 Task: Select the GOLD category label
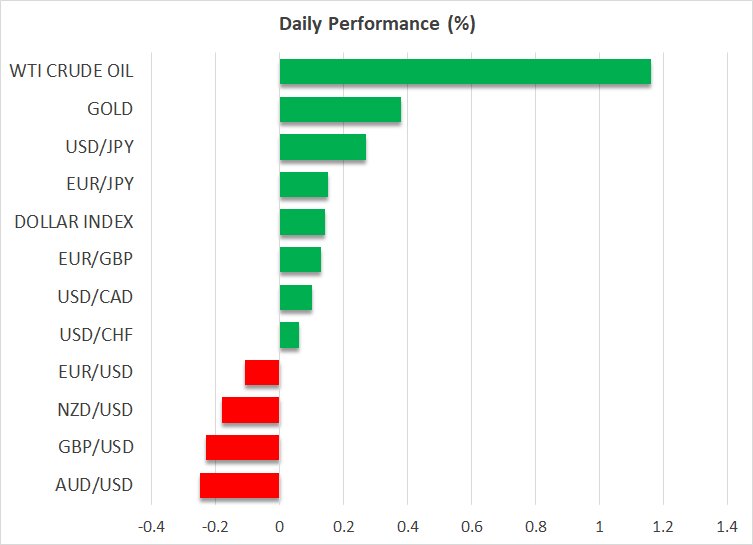pyautogui.click(x=110, y=109)
